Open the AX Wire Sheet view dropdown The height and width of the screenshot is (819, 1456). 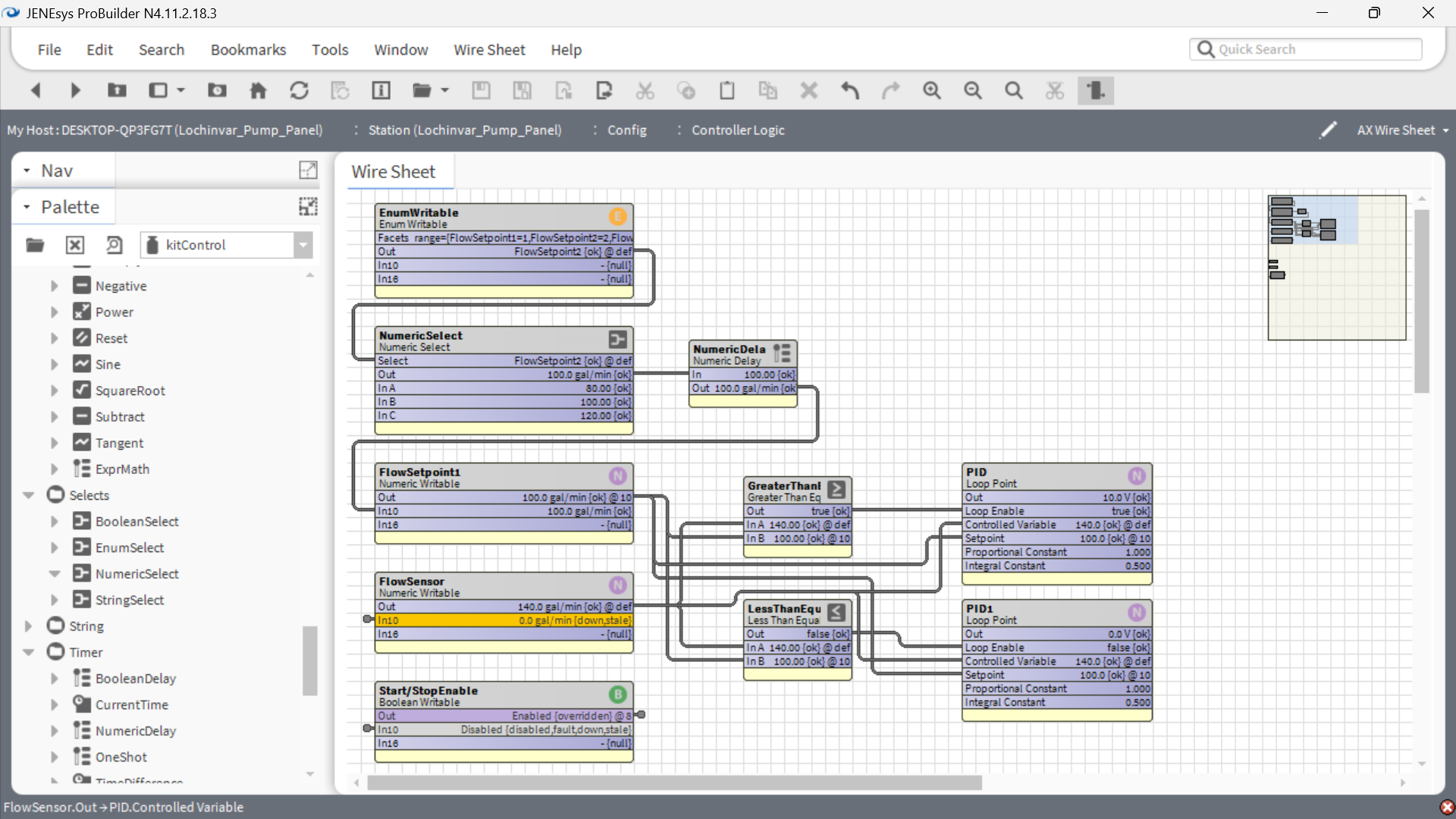click(1403, 130)
